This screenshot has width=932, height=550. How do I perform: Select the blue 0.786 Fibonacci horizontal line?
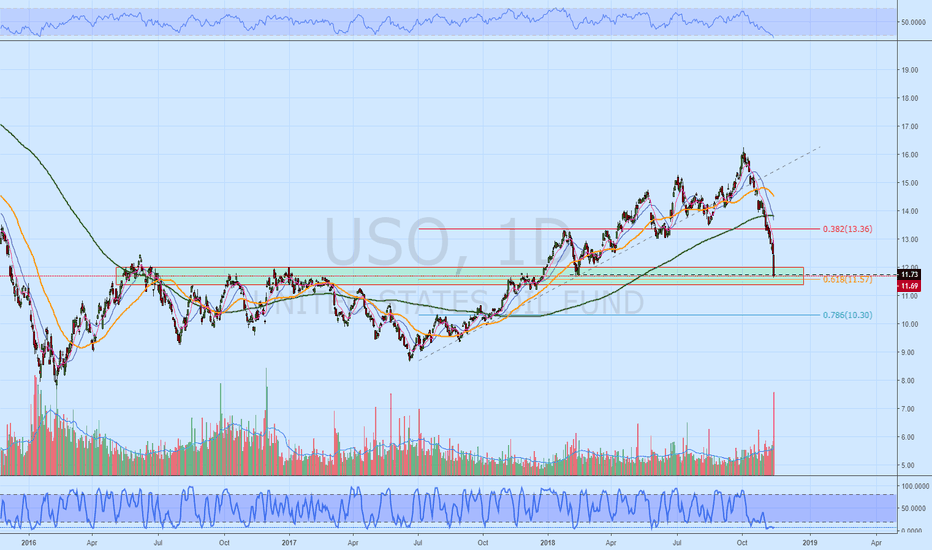(619, 315)
